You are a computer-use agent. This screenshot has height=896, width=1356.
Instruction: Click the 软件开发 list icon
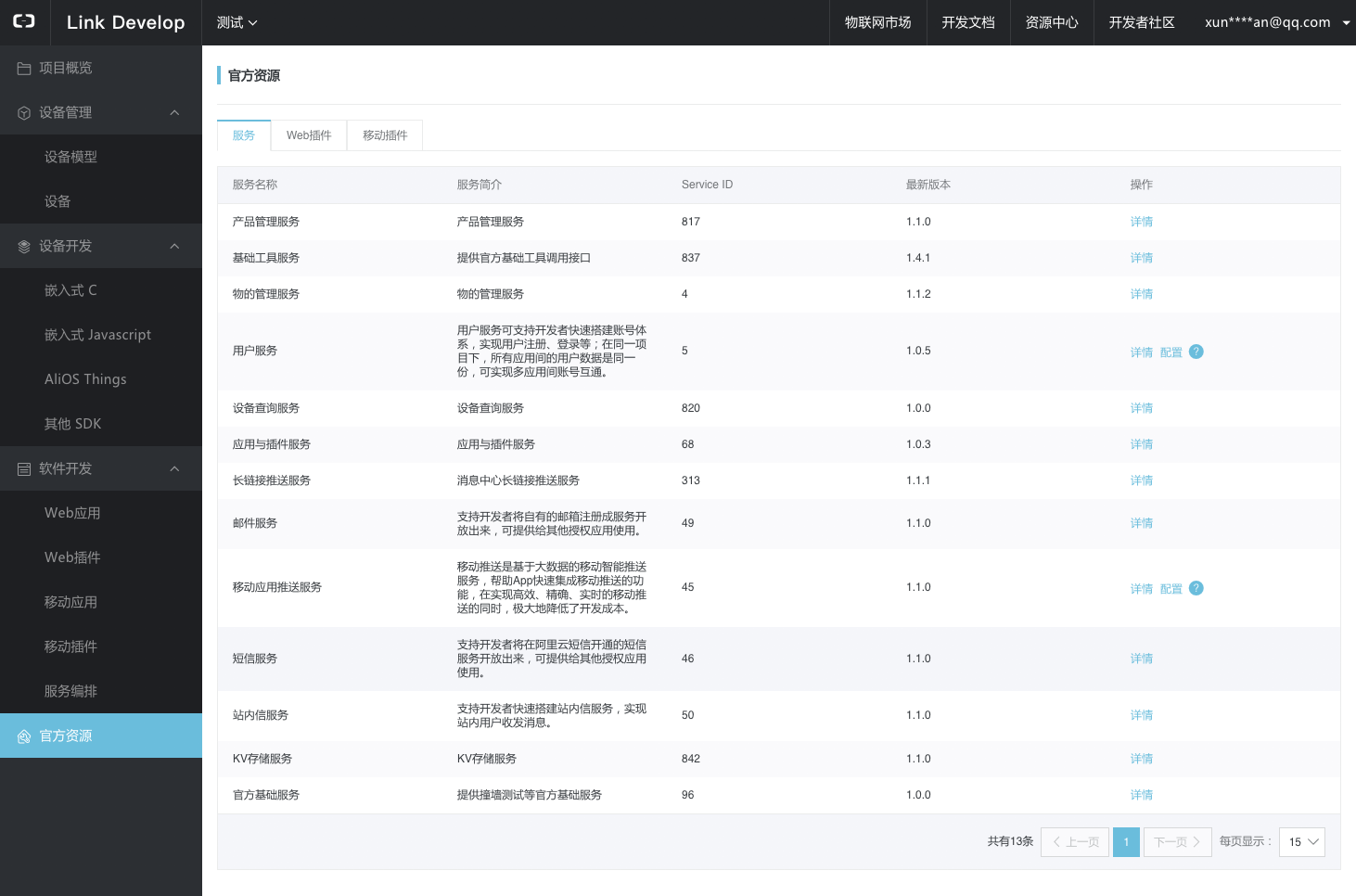(24, 469)
